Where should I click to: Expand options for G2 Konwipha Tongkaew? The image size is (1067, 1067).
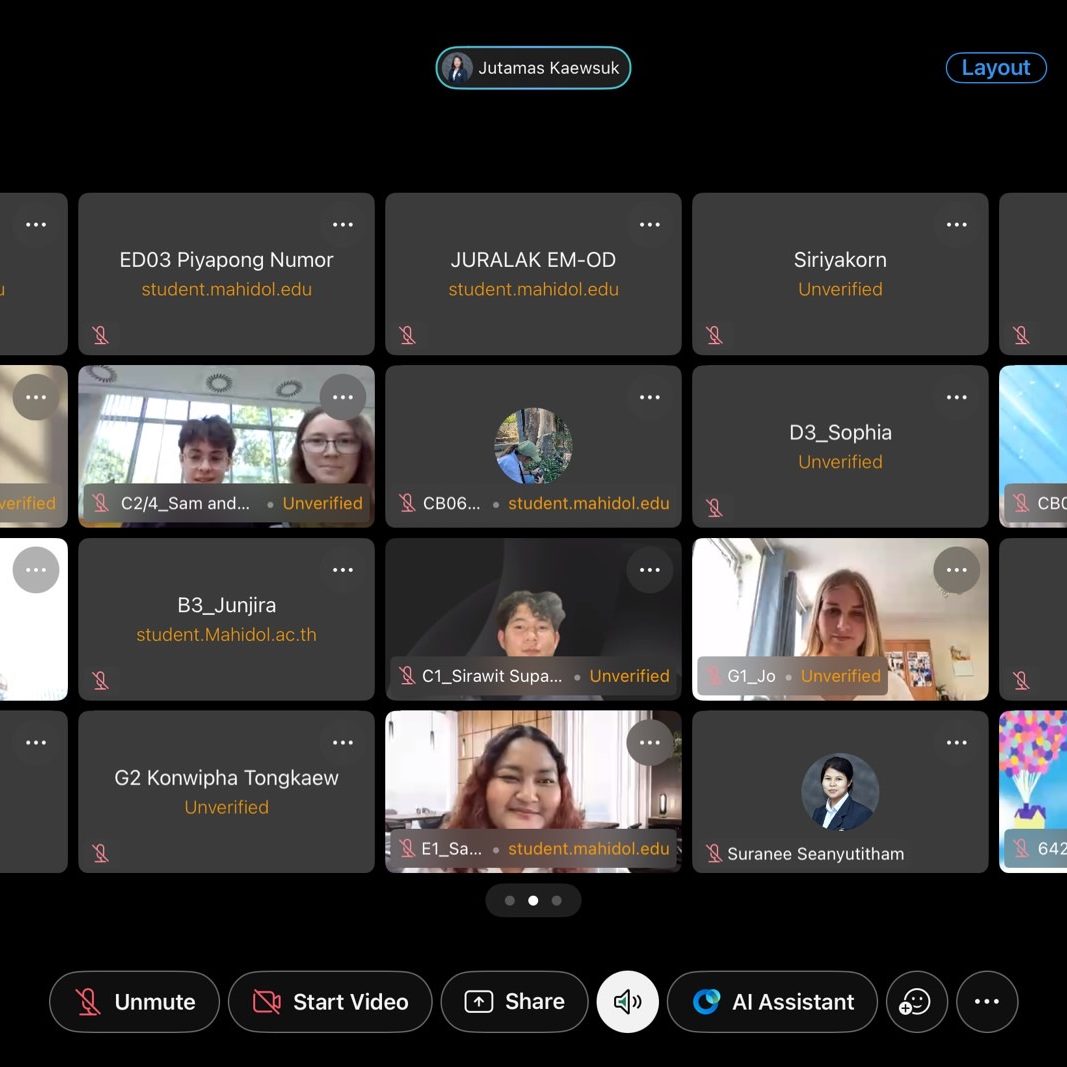pos(343,743)
